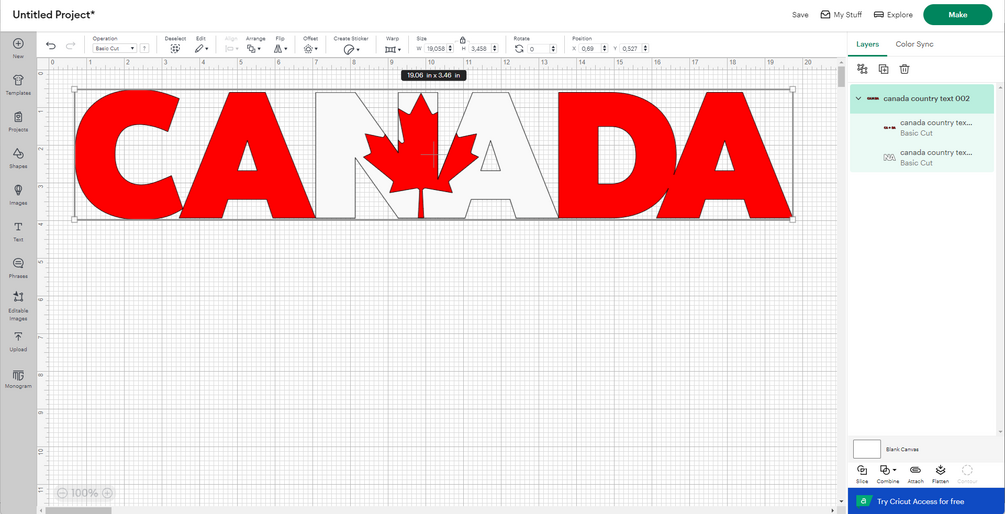Open the Arrange dropdown
Screen dimensions: 1005x514
click(254, 48)
